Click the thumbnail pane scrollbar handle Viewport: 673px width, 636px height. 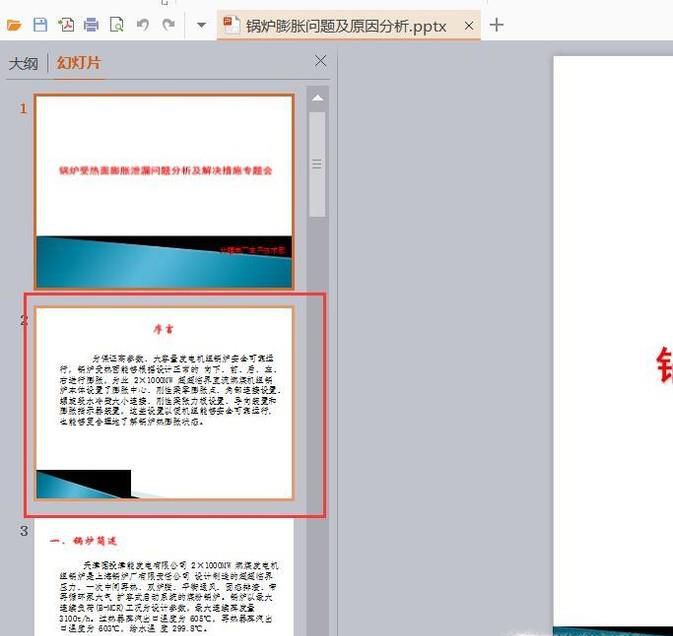317,164
